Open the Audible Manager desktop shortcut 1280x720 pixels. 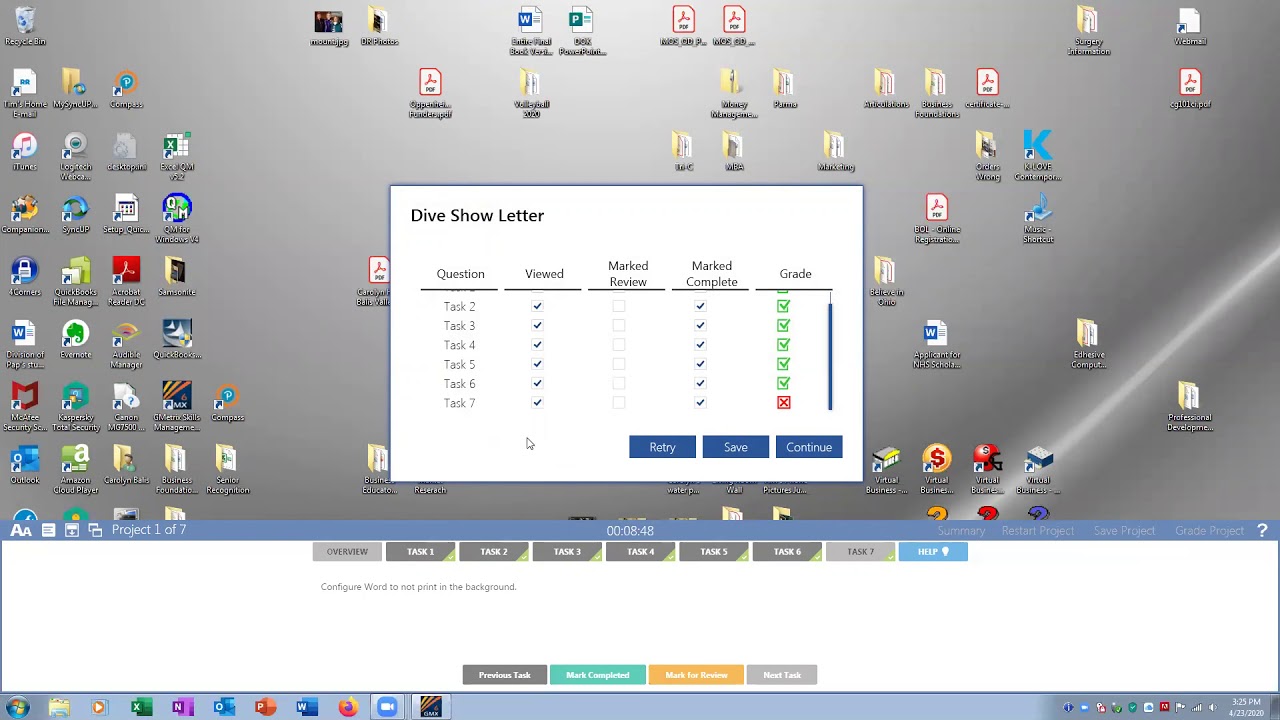point(126,345)
